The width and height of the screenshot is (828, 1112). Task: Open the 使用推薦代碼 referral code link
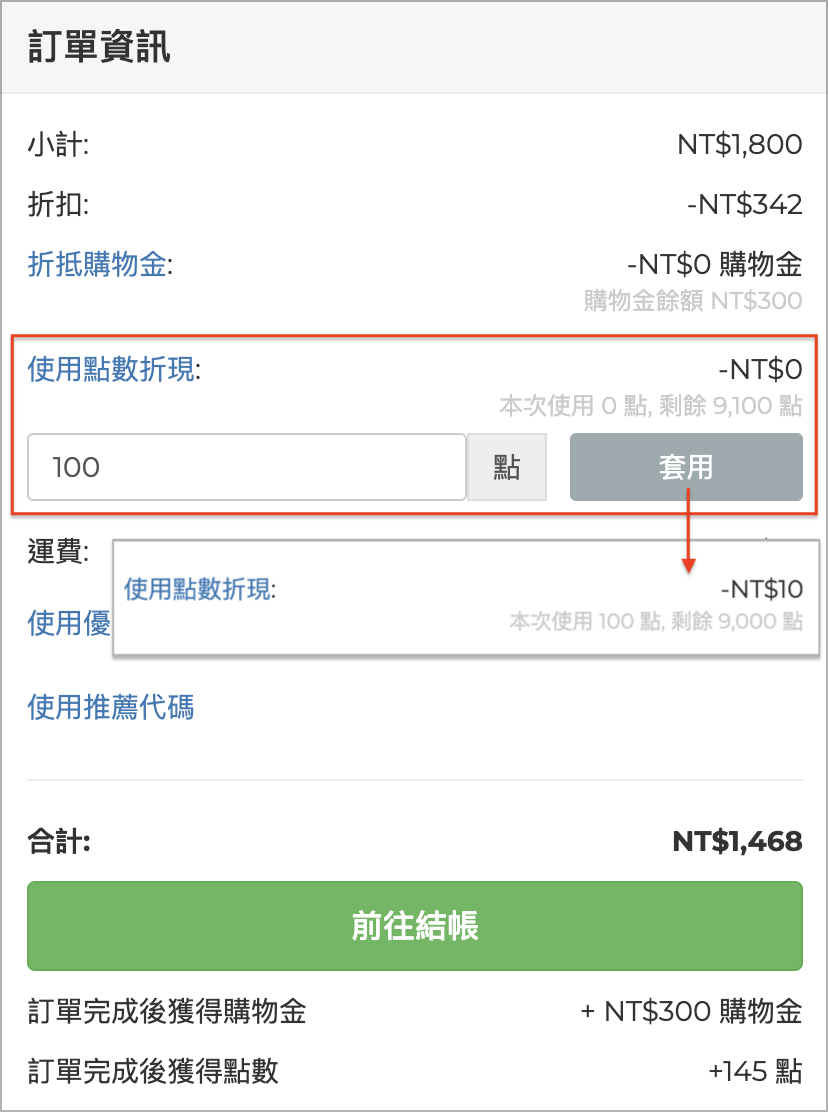pyautogui.click(x=110, y=708)
